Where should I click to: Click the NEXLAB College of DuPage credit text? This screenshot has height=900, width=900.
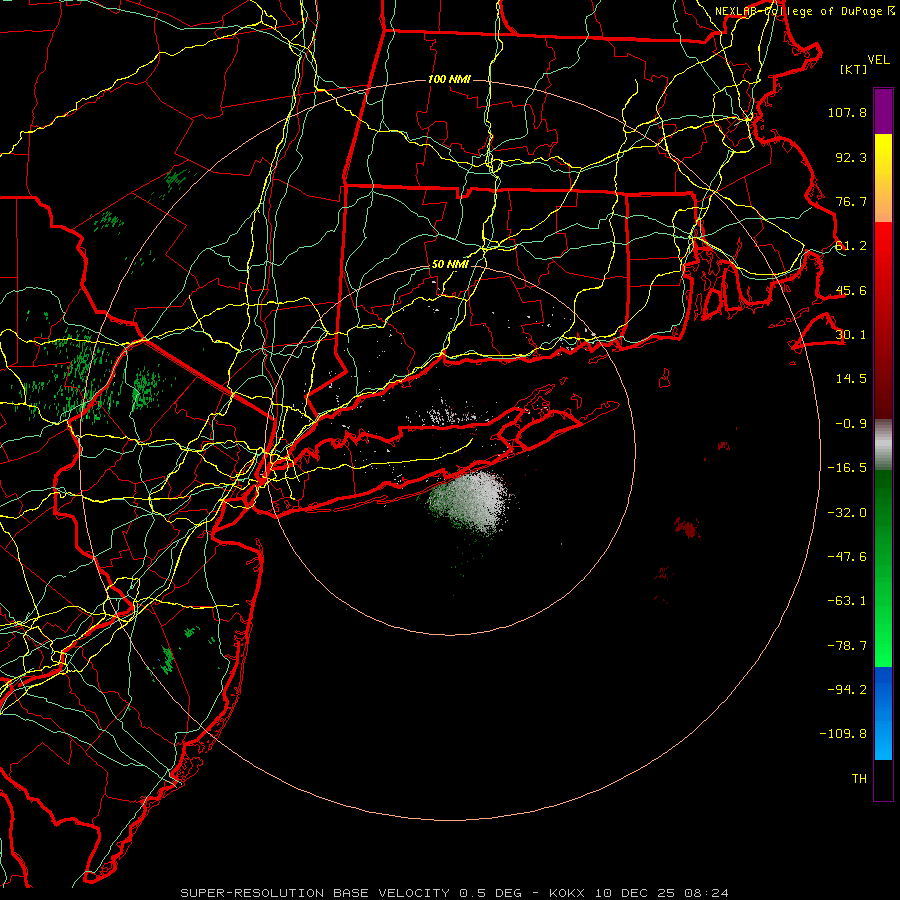point(805,11)
